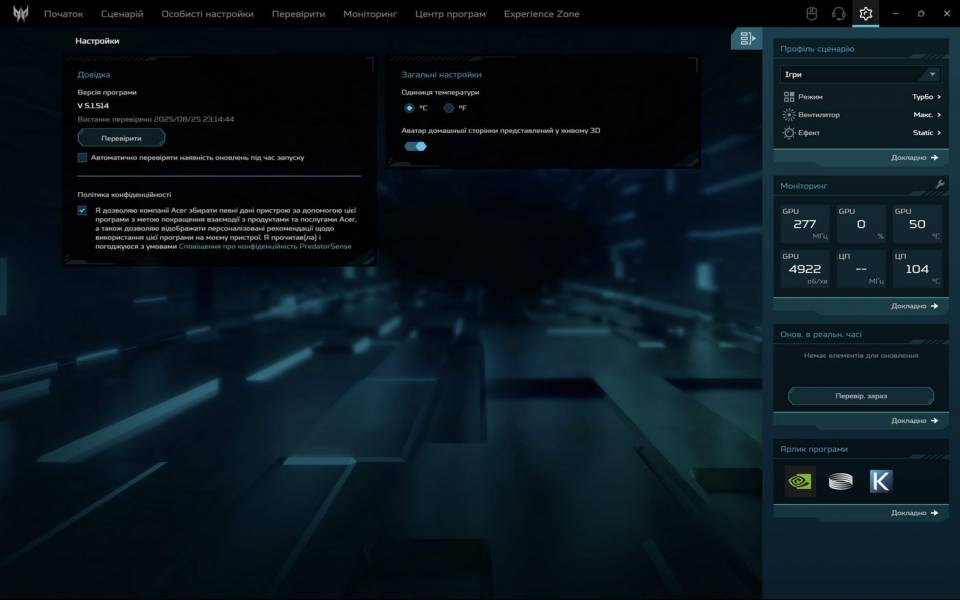Viewport: 960px width, 600px height.
Task: Click the Predator logo icon
Action: point(20,14)
